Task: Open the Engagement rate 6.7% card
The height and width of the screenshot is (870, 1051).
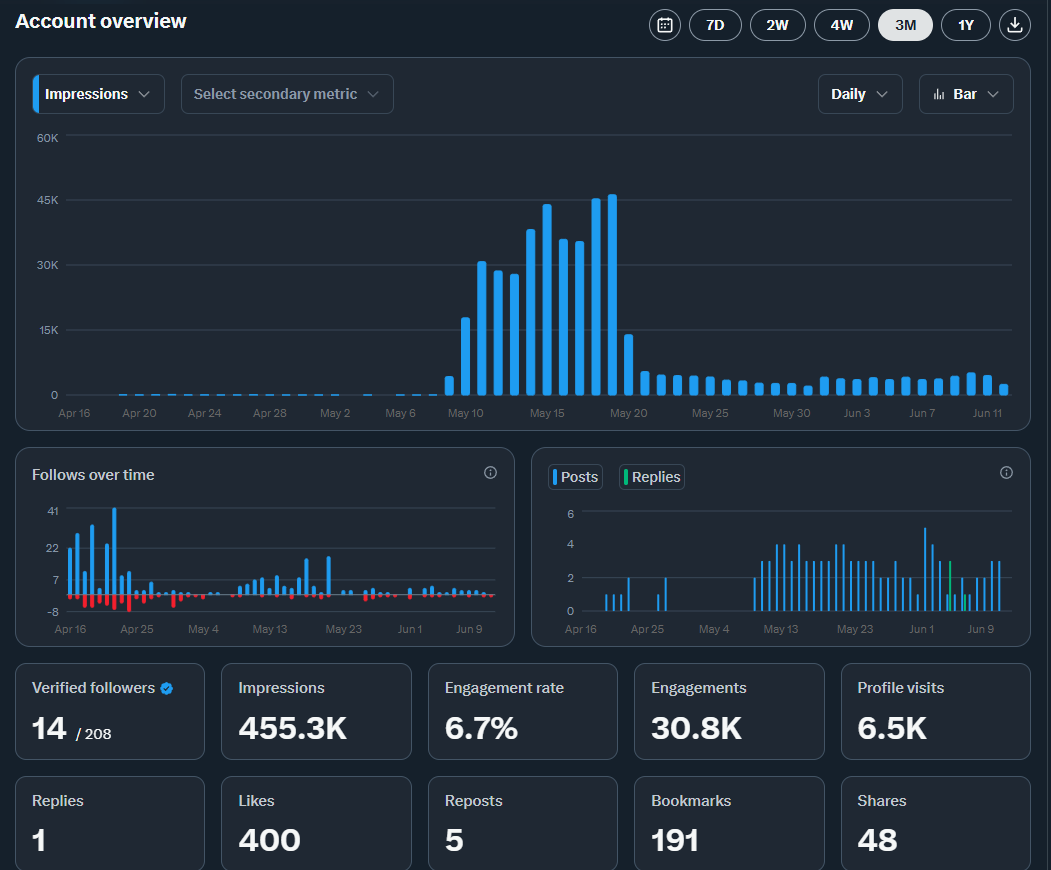Action: (x=523, y=711)
